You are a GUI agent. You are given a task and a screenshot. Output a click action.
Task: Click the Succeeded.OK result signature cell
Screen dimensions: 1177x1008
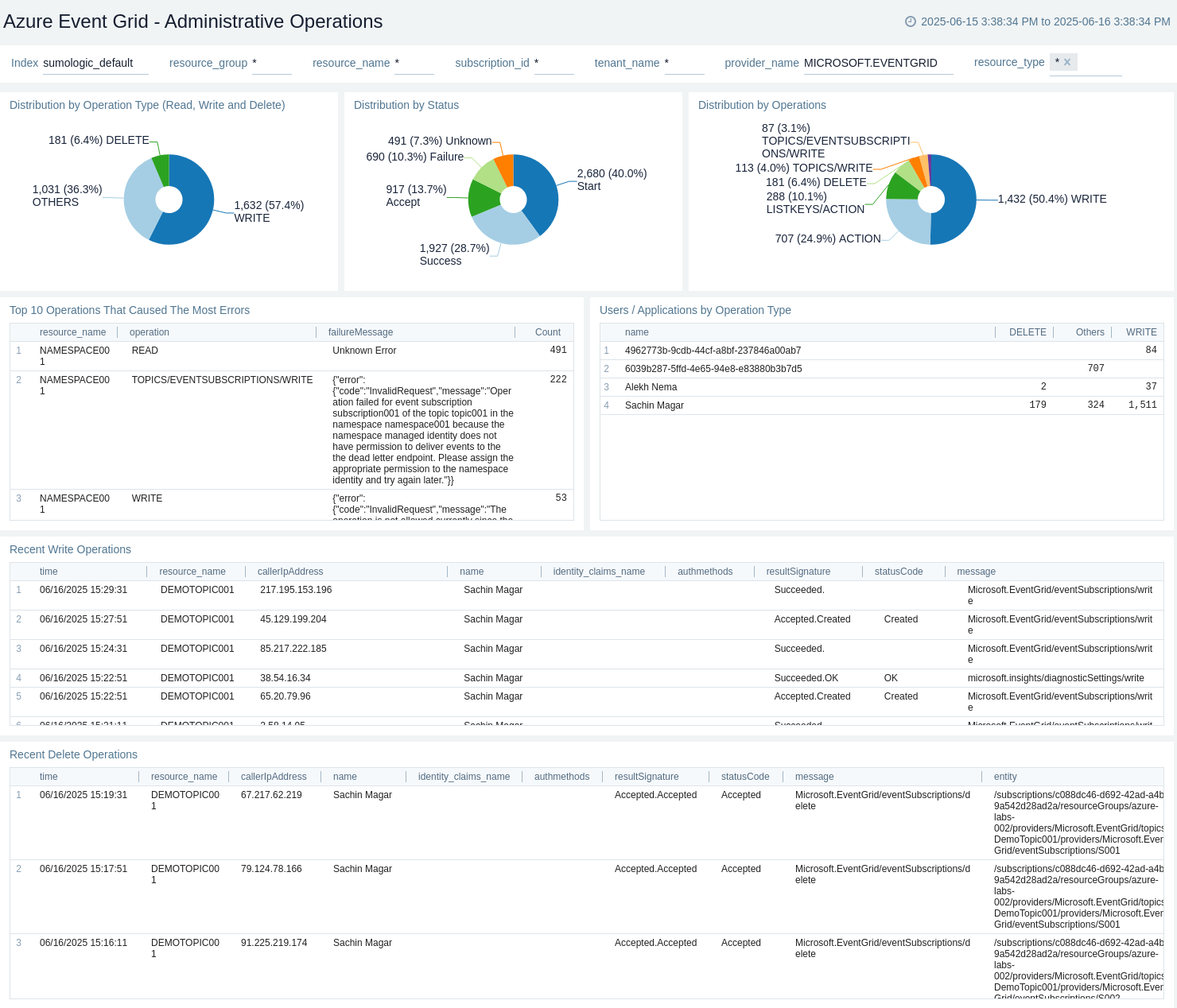[806, 678]
